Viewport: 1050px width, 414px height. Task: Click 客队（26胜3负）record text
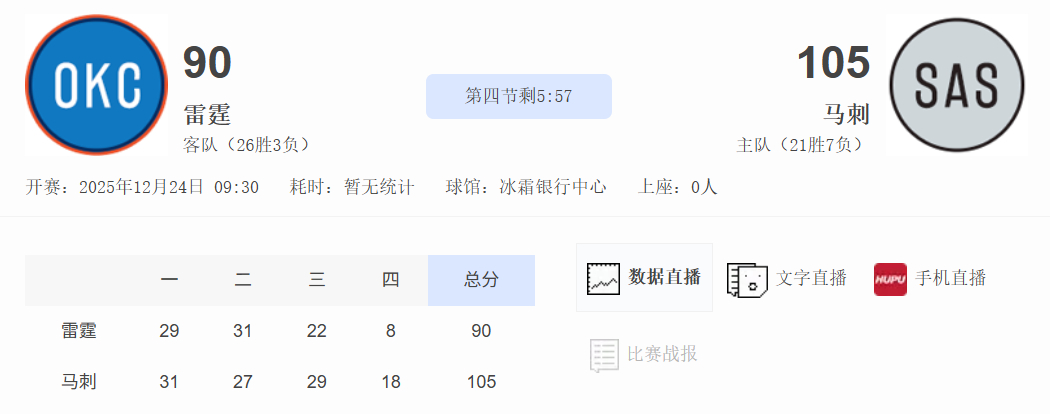pyautogui.click(x=247, y=145)
